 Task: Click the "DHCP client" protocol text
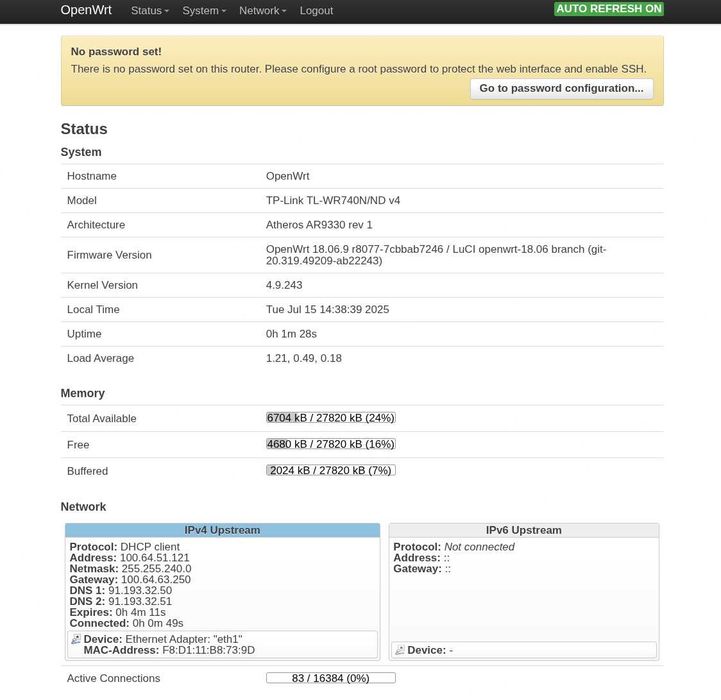point(150,546)
